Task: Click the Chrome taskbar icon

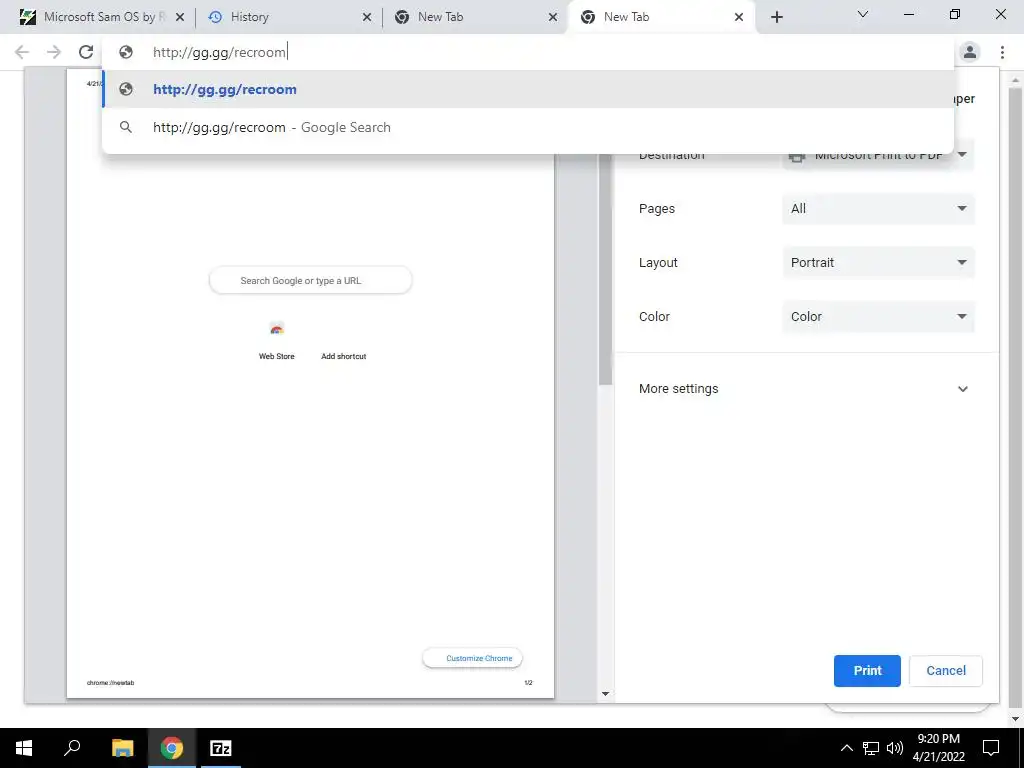Action: (172, 748)
